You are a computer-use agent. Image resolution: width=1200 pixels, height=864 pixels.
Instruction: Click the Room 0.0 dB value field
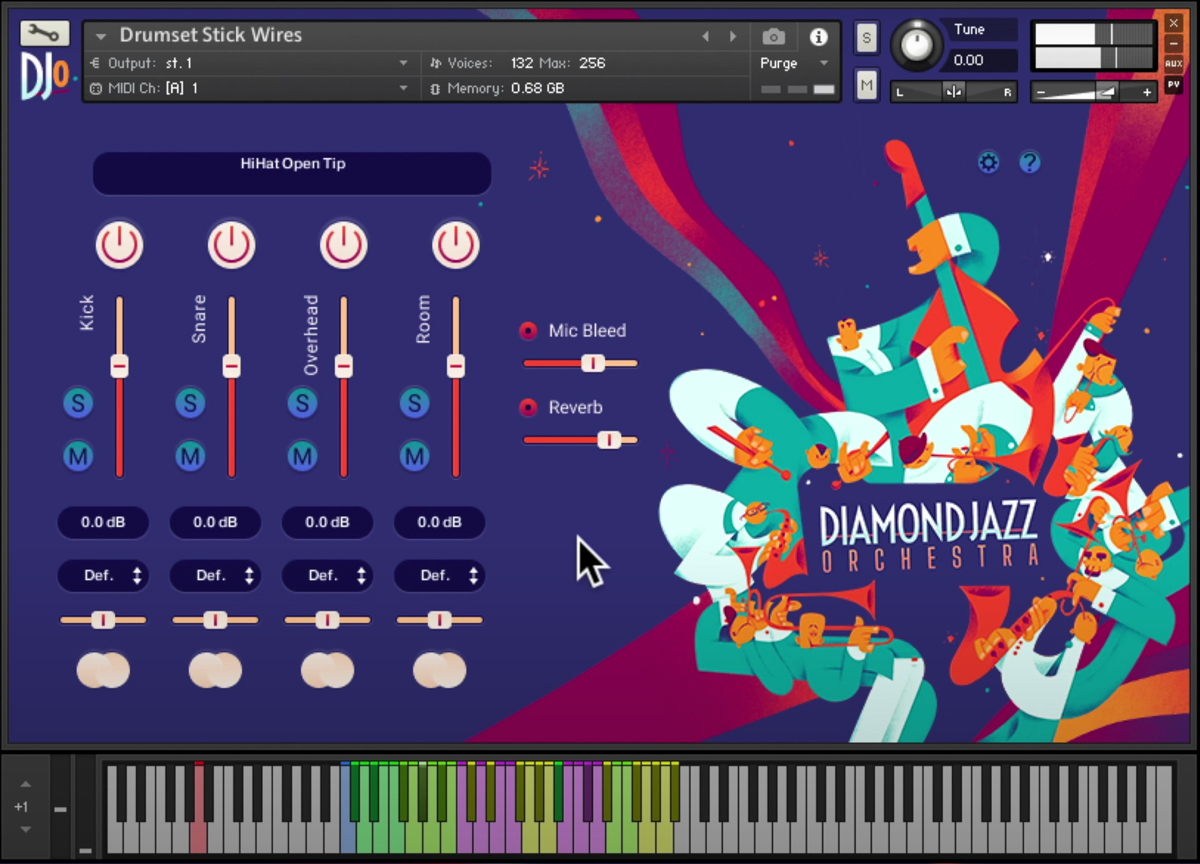click(439, 522)
